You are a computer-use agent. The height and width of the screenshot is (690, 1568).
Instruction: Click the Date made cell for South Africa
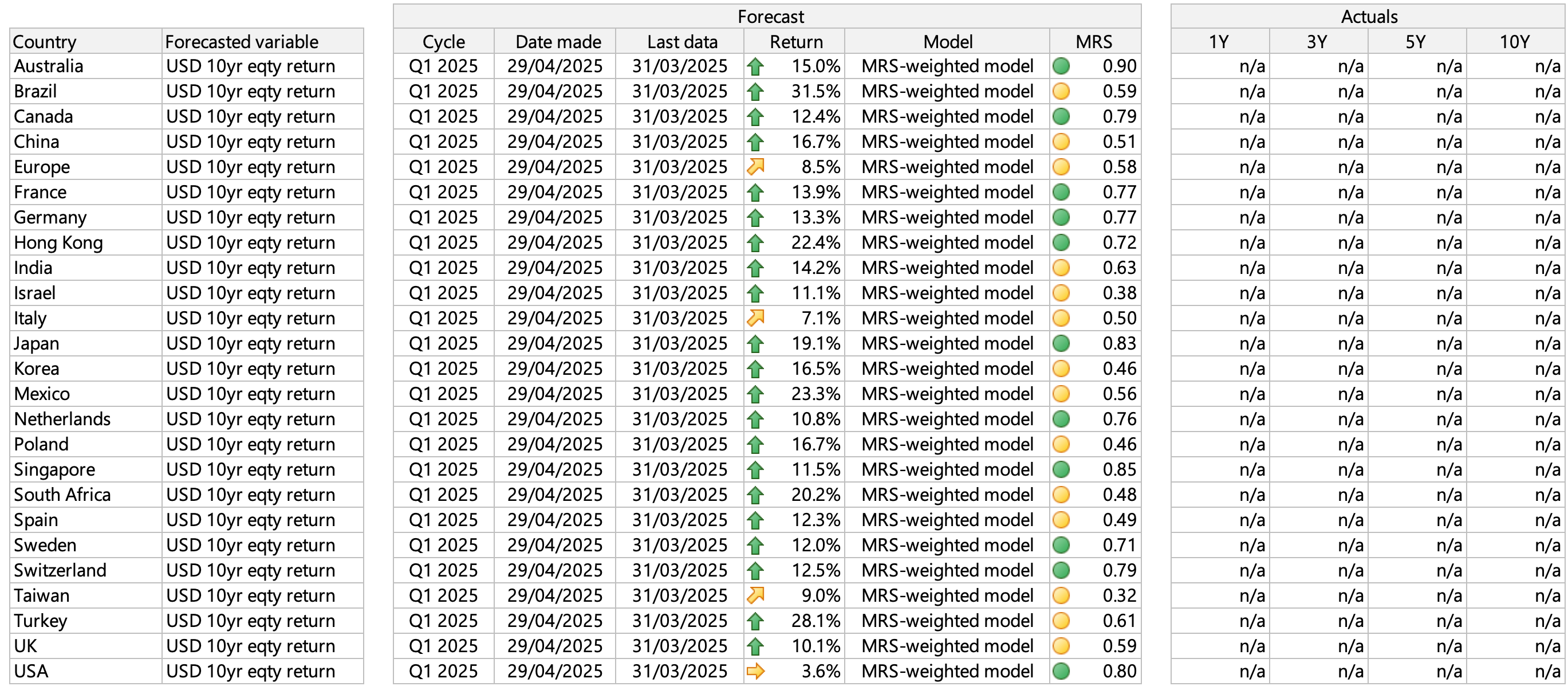(x=554, y=495)
